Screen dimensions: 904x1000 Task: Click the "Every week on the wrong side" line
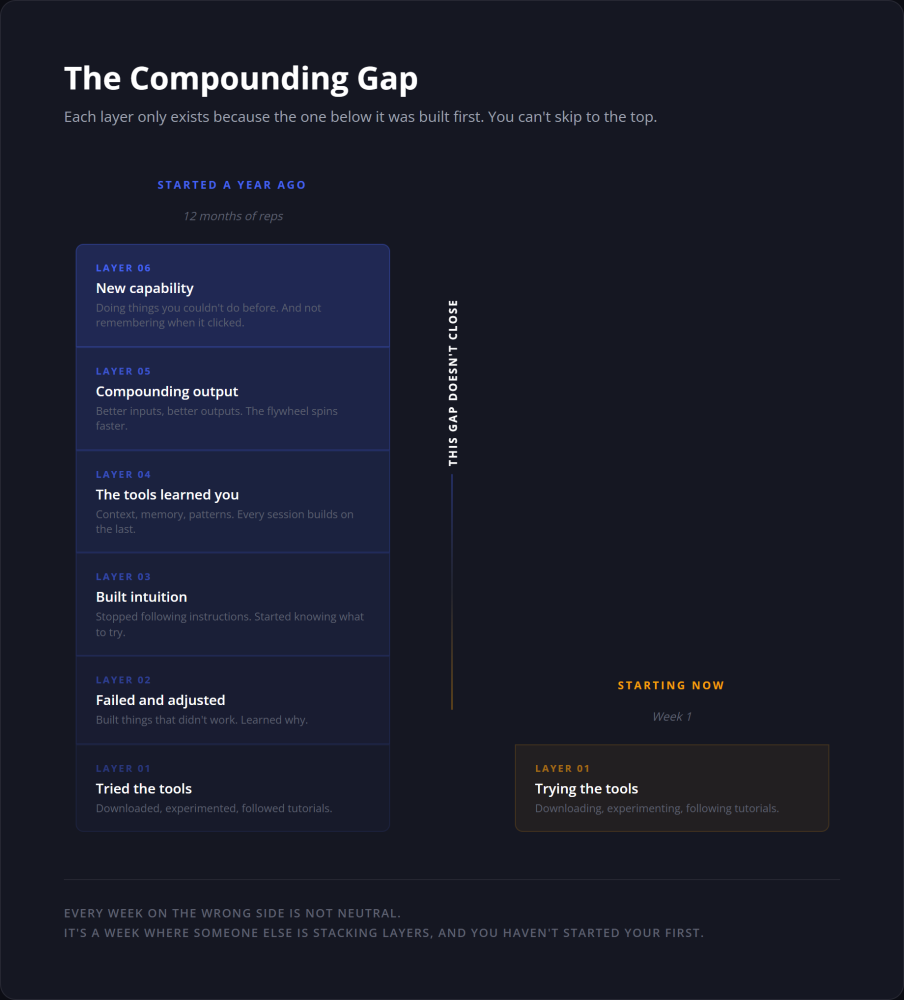pos(232,913)
